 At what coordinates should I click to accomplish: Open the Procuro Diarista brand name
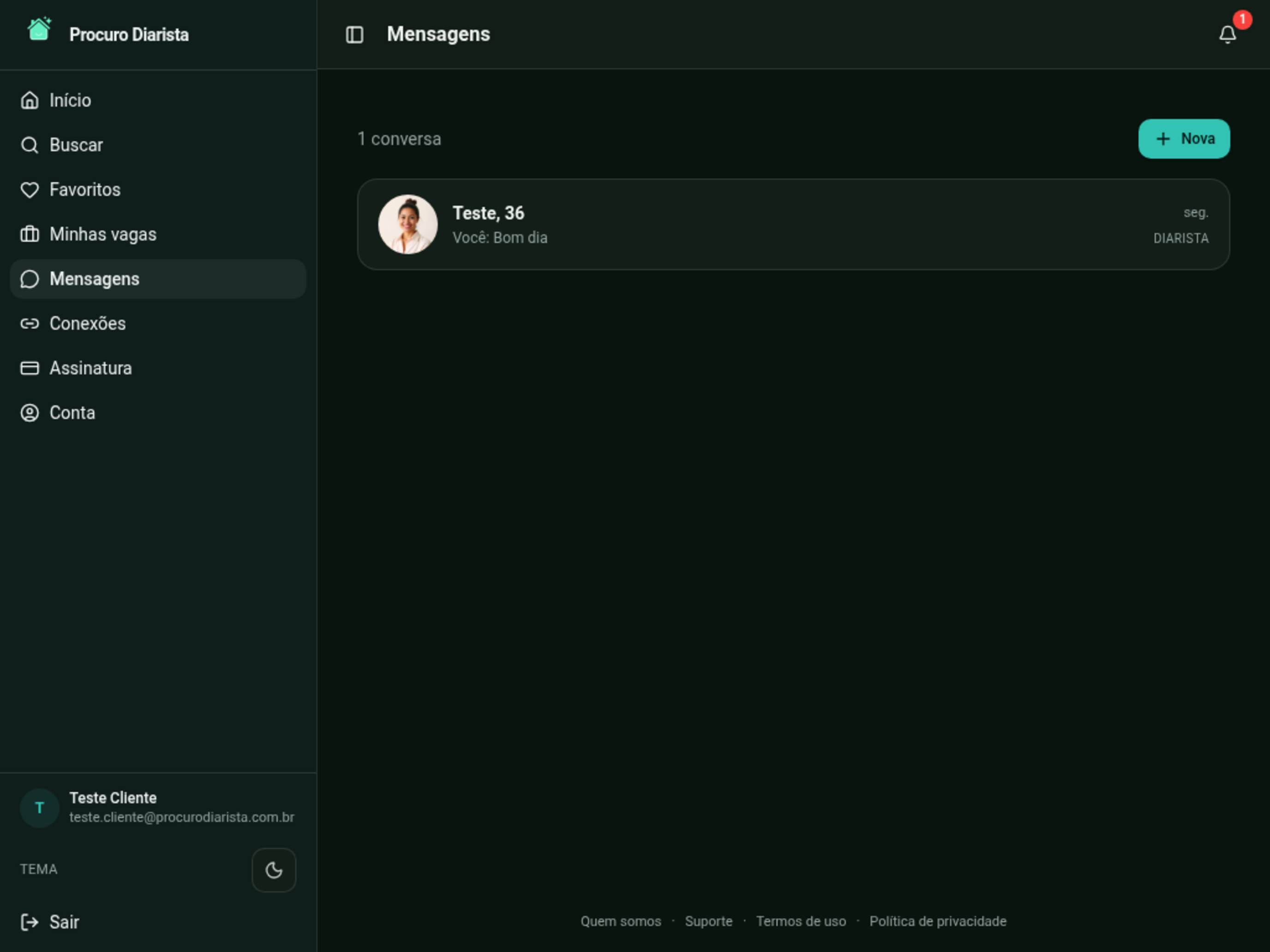click(x=129, y=35)
